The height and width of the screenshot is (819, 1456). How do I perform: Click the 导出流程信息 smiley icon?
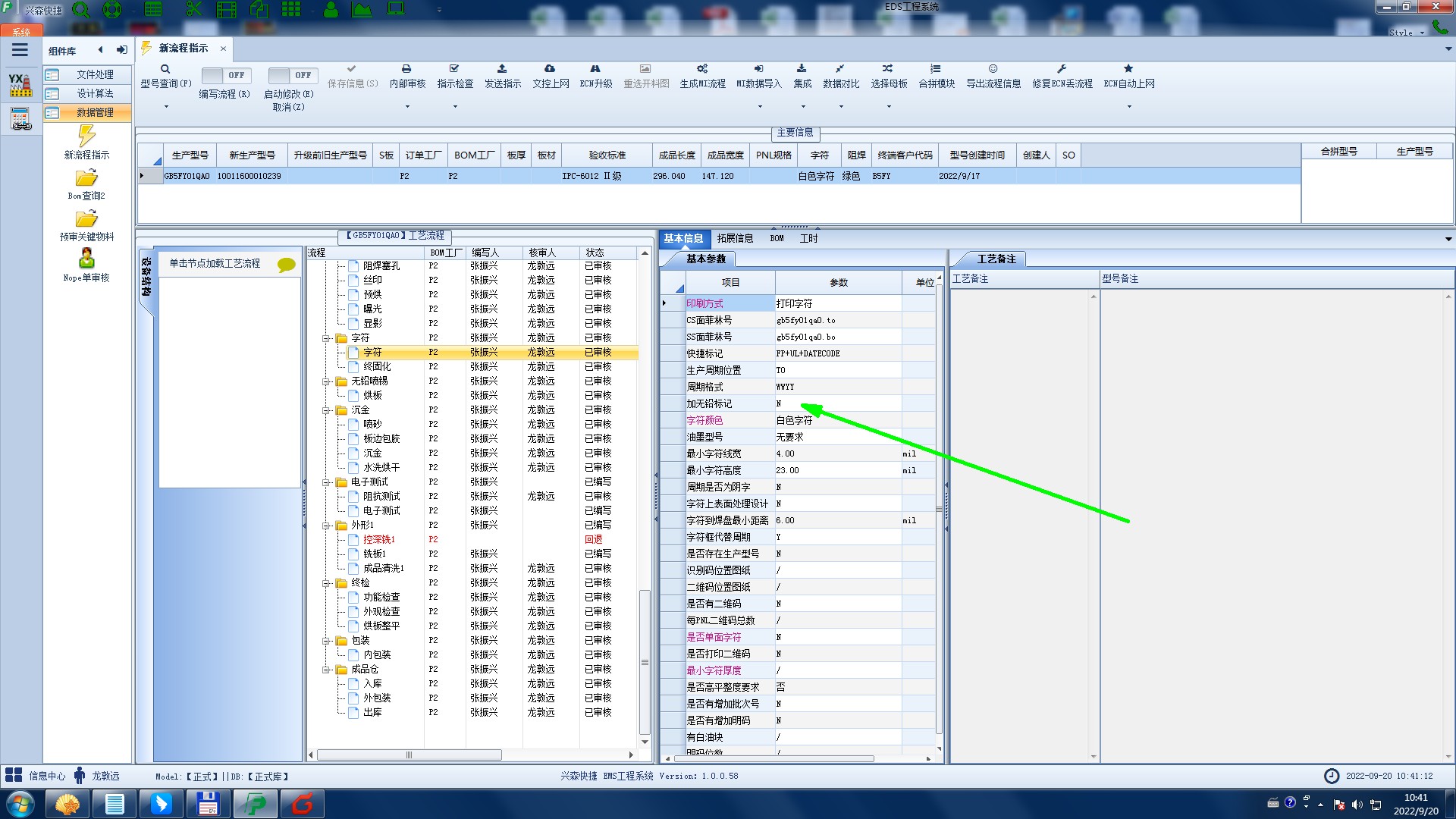tap(993, 68)
